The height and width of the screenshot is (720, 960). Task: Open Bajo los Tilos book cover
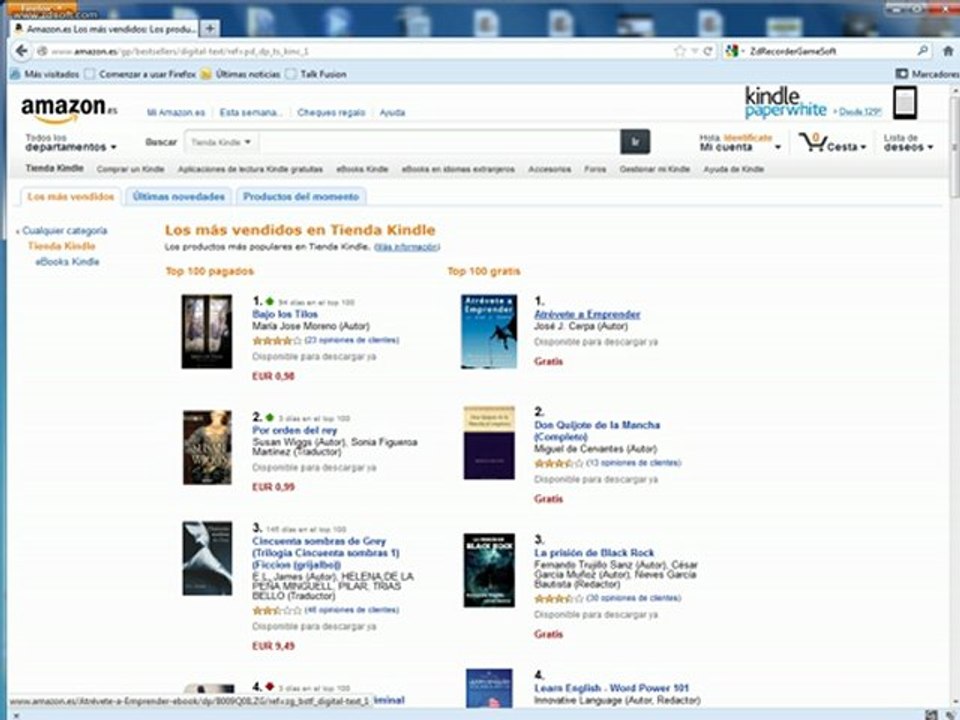coord(206,331)
